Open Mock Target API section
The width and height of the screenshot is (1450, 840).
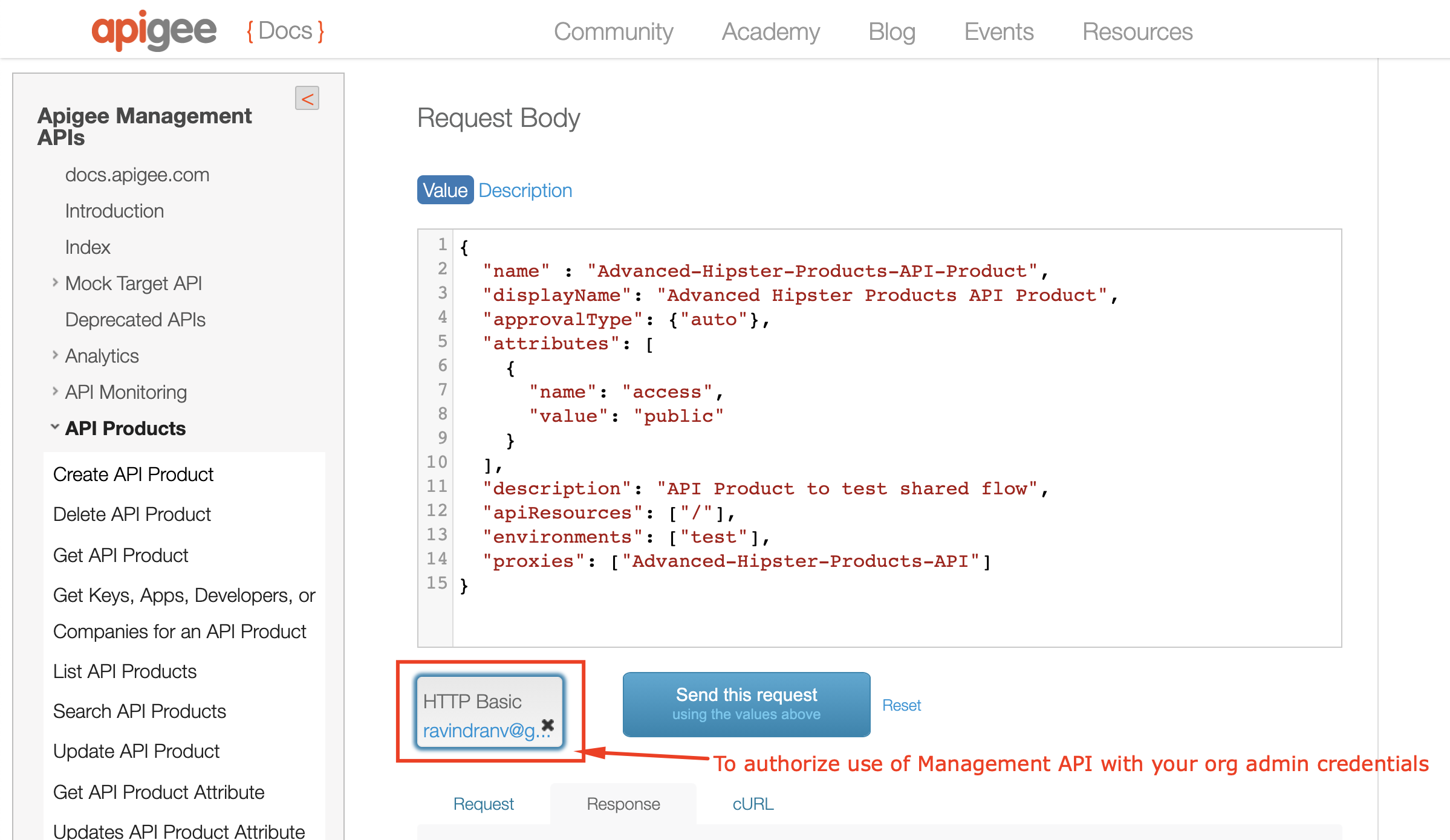point(134,283)
